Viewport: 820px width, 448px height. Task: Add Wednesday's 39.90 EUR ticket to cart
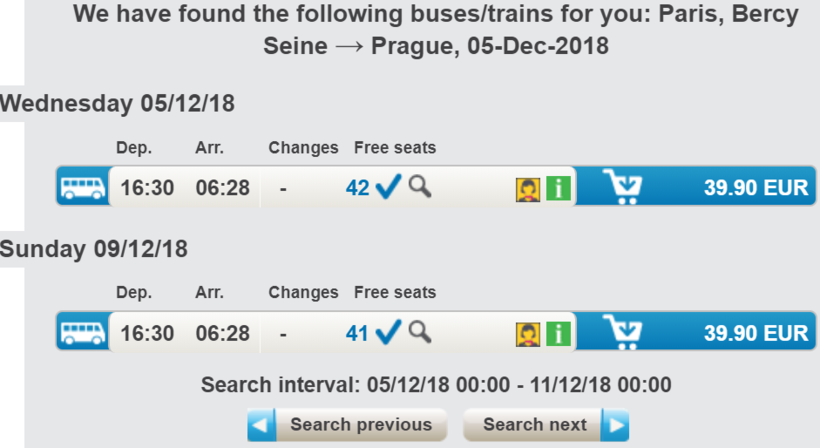[624, 187]
